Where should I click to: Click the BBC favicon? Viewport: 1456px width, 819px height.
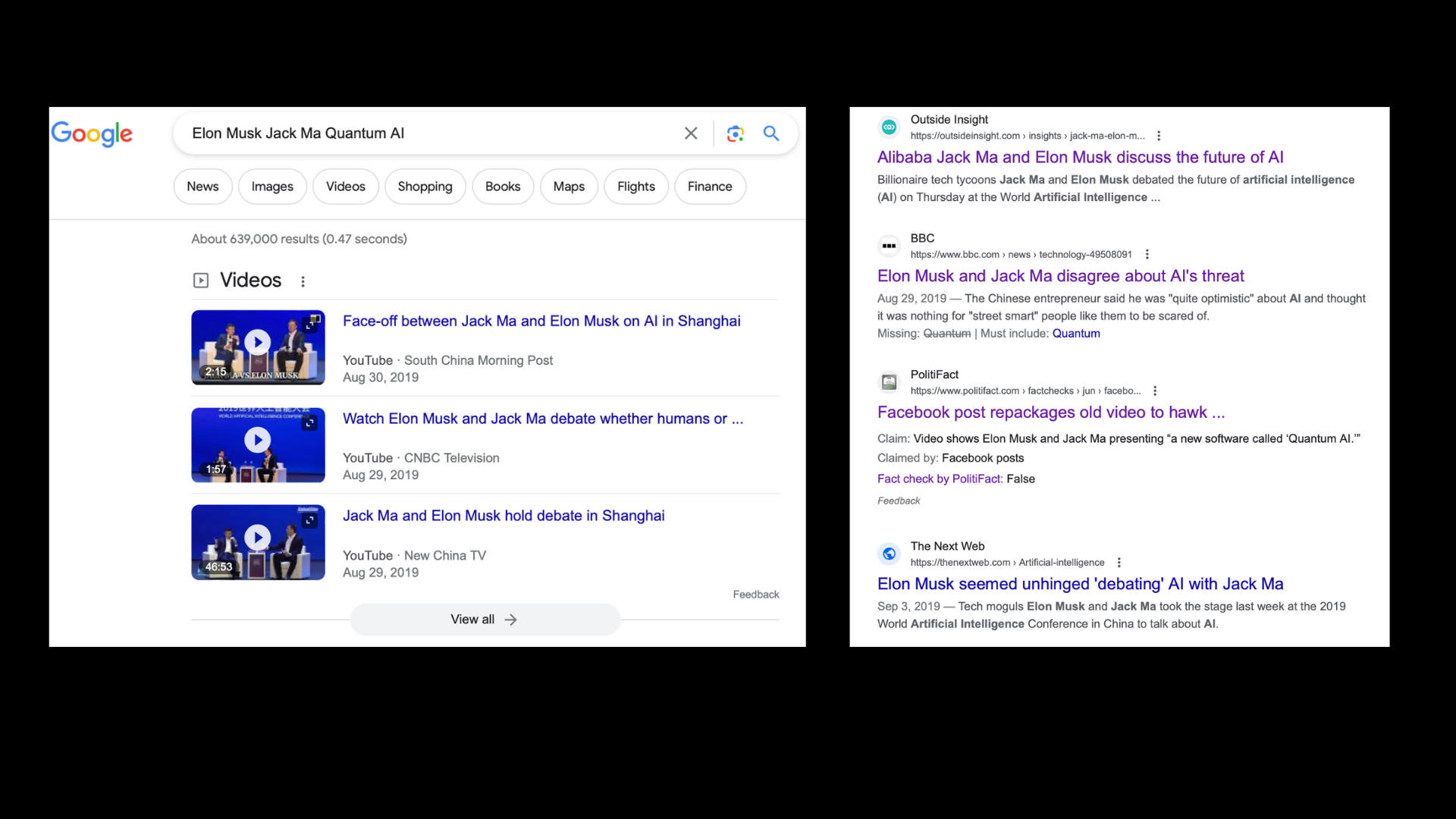pos(890,246)
